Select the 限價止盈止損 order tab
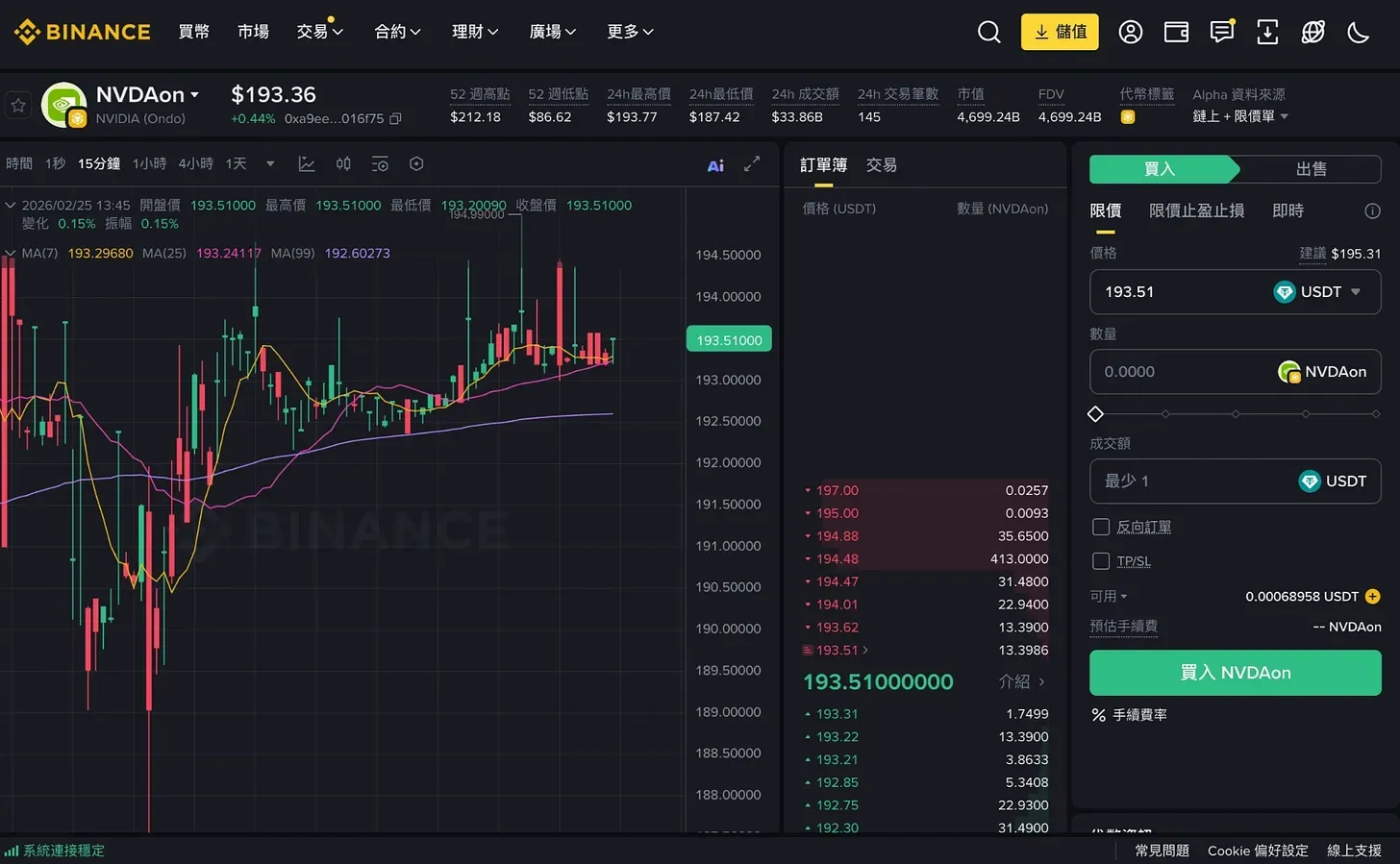Viewport: 1400px width, 864px height. pos(1196,210)
